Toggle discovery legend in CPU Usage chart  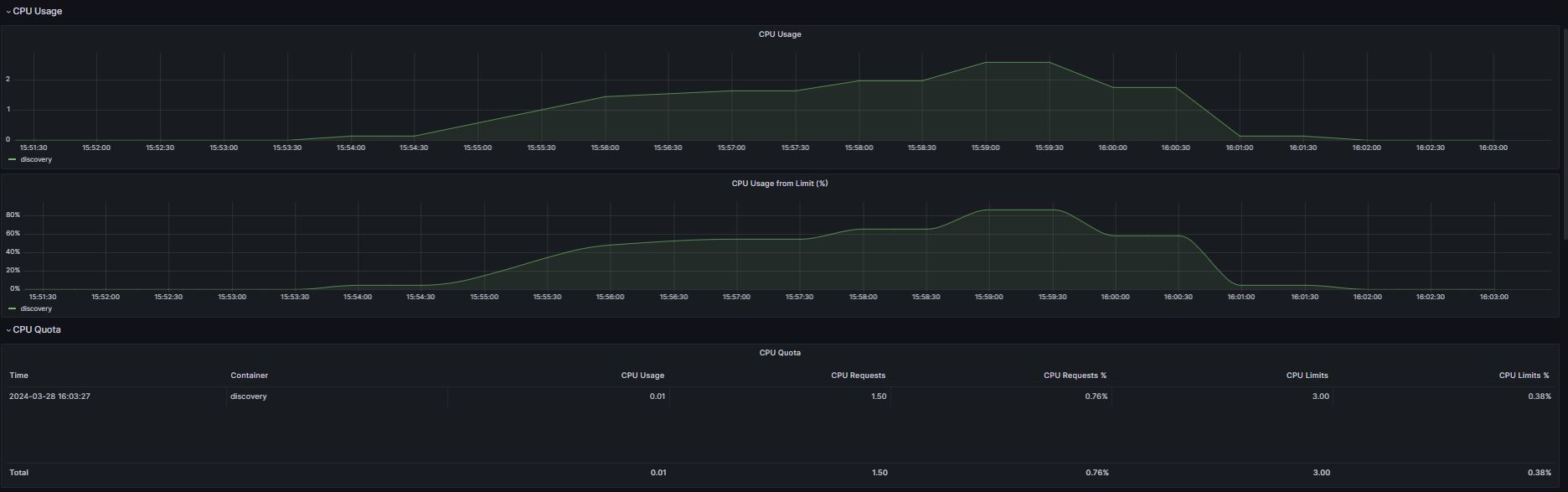[x=36, y=159]
